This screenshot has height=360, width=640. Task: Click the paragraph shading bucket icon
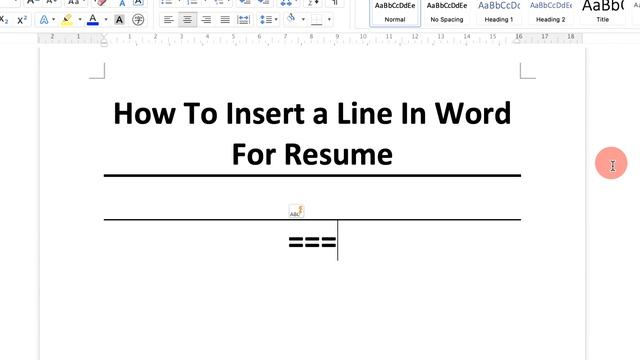[292, 19]
